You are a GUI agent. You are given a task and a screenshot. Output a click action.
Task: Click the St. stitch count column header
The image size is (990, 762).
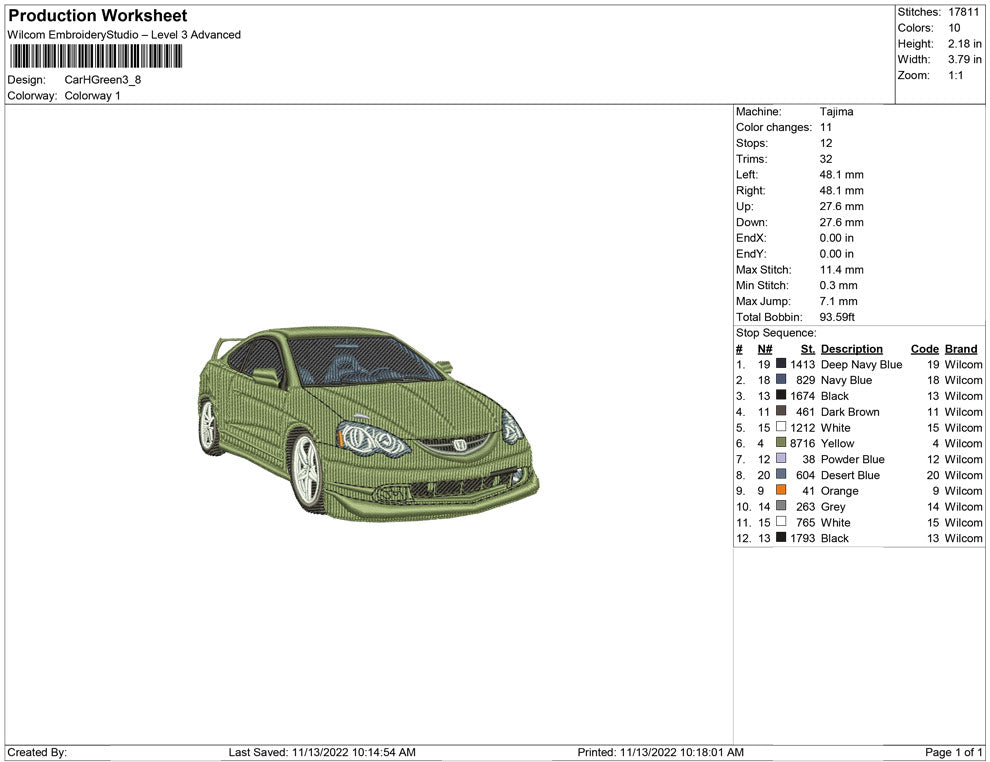807,349
